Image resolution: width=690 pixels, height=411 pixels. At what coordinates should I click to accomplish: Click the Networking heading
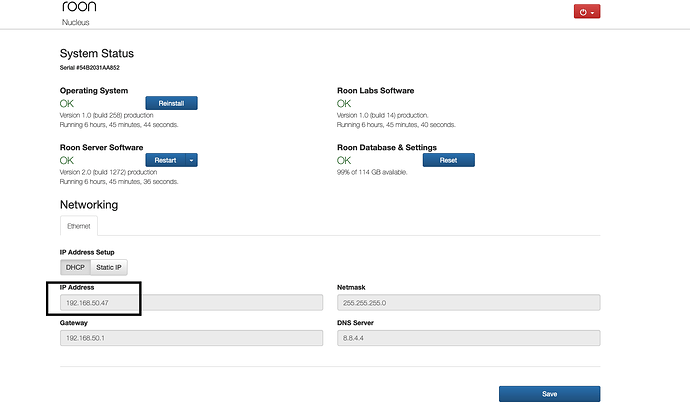tap(89, 205)
